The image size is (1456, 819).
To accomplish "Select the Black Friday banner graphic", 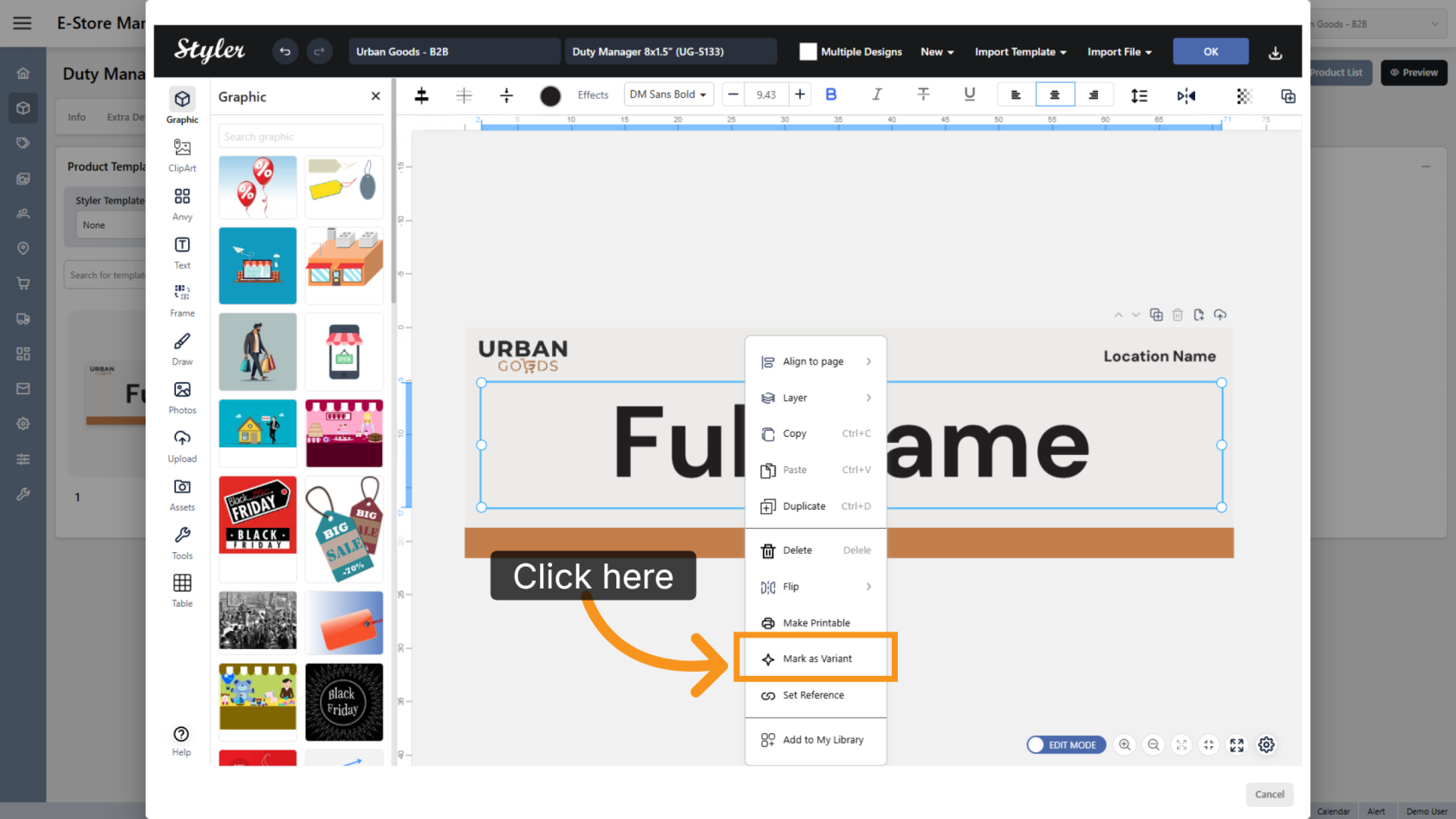I will (257, 515).
